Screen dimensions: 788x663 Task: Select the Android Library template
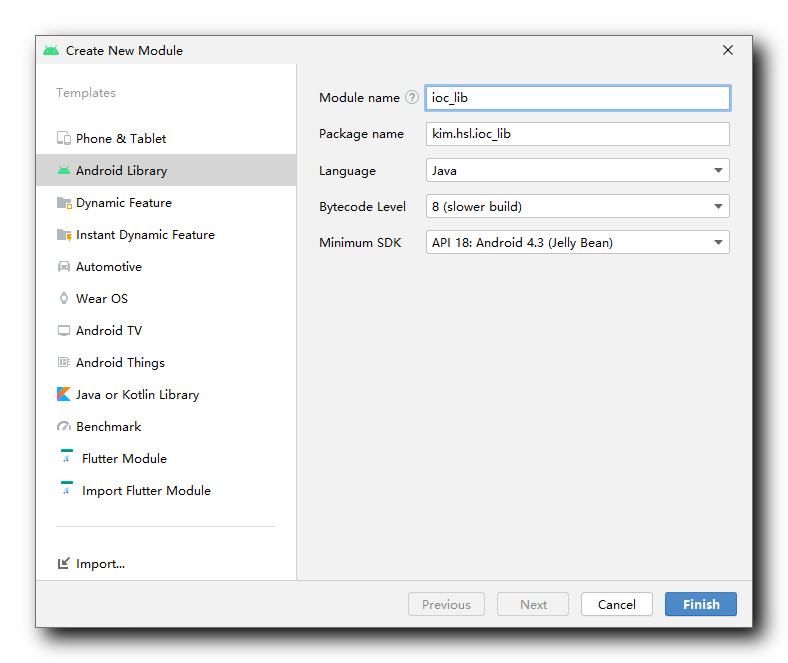pyautogui.click(x=166, y=170)
